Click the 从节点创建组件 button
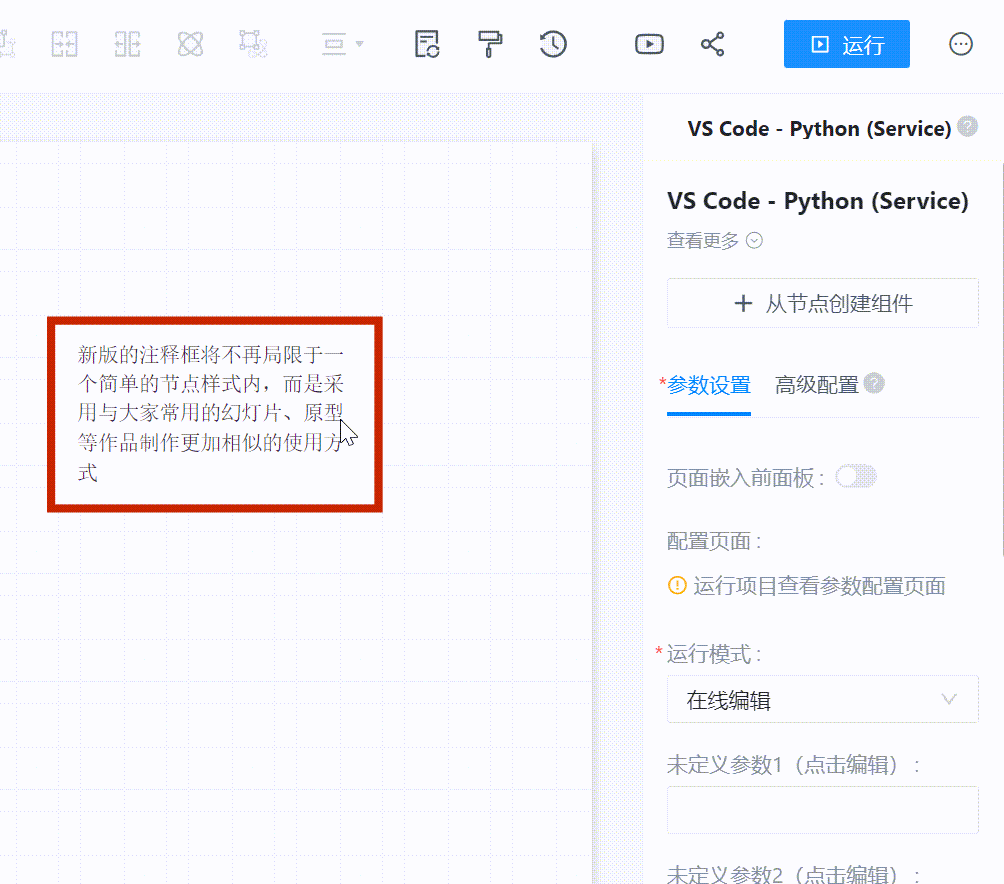 click(x=822, y=304)
